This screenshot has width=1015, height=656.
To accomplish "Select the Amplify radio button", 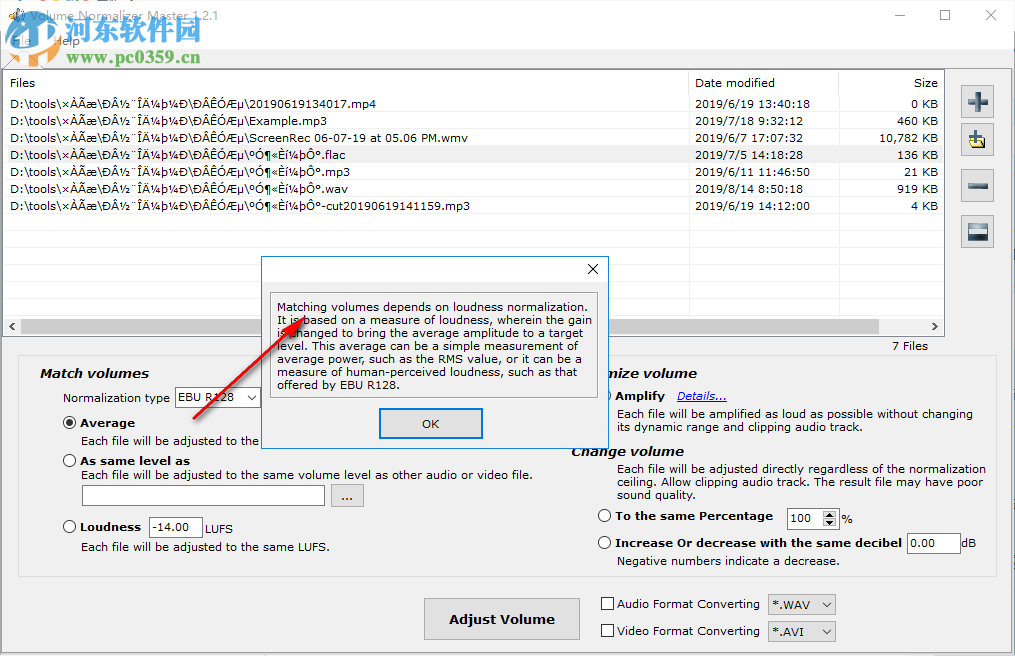I will (x=610, y=395).
